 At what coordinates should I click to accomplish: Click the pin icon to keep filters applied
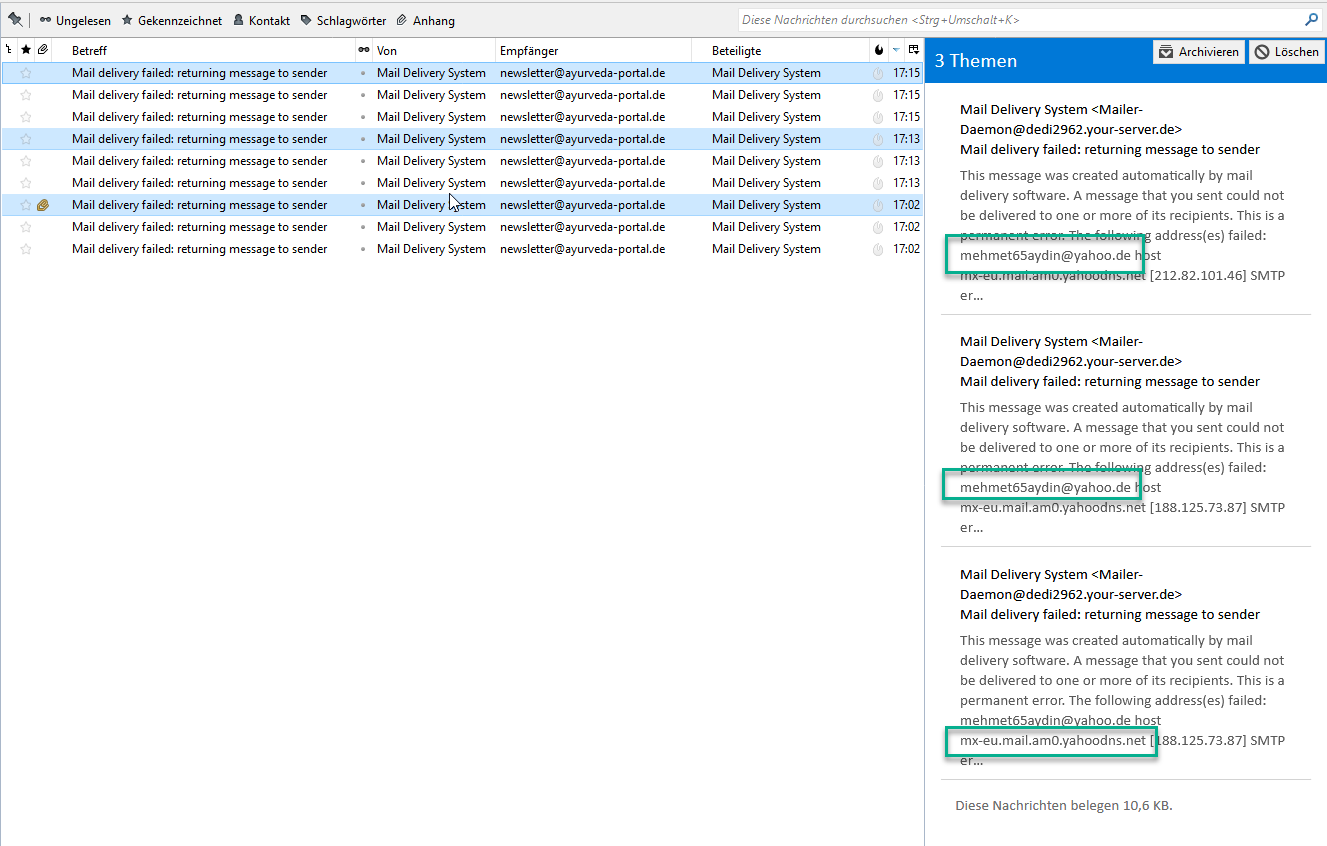(x=15, y=20)
